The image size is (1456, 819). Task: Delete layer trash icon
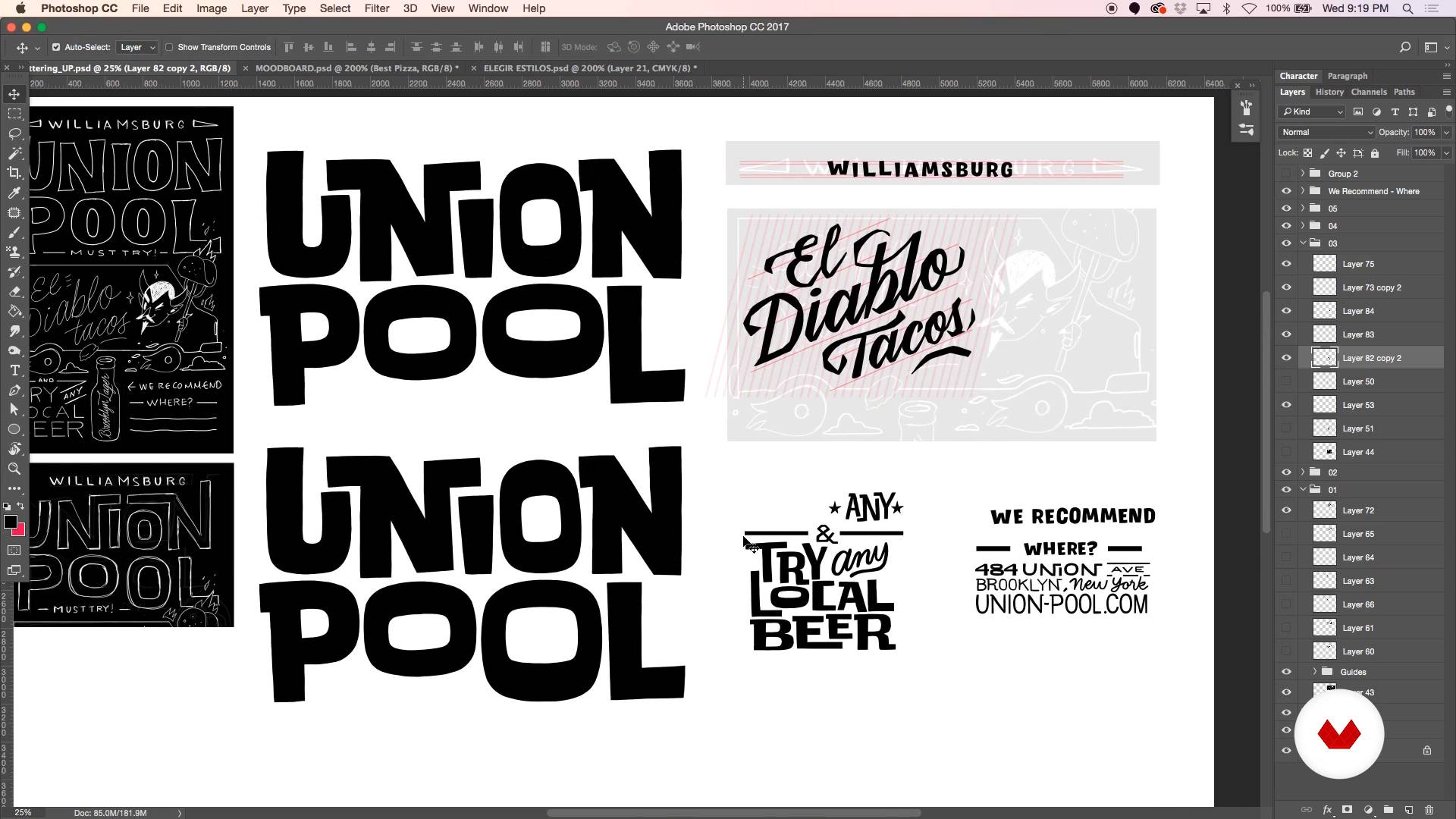[x=1429, y=810]
